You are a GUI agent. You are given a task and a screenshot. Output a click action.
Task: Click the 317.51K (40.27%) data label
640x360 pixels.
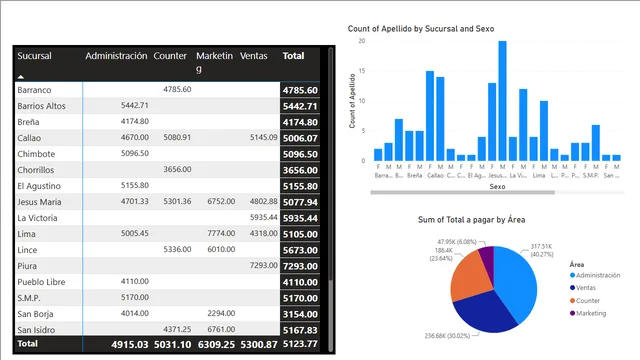click(x=542, y=250)
